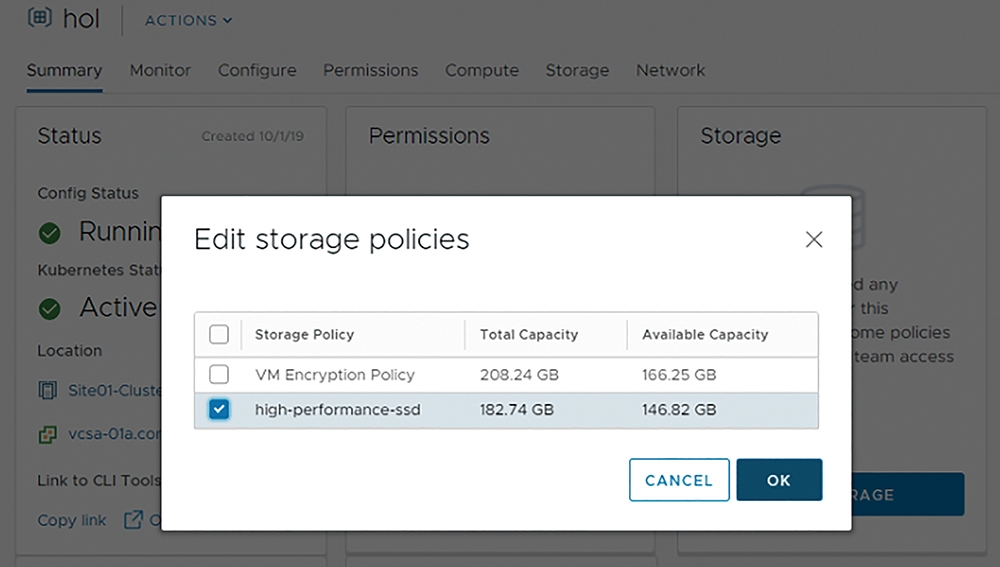This screenshot has width=1000, height=567.
Task: Click the green Running status check icon
Action: tap(50, 233)
